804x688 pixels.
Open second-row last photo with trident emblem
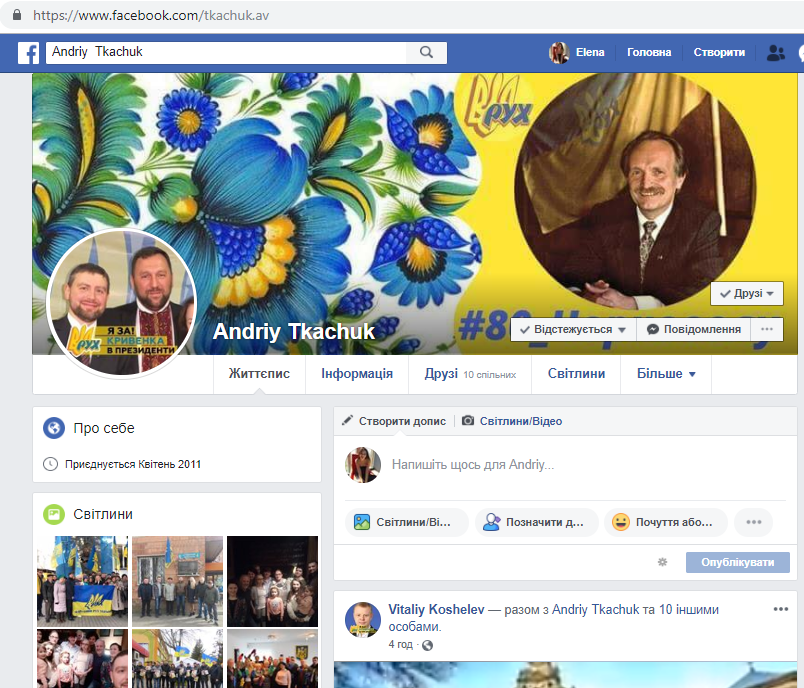272,659
